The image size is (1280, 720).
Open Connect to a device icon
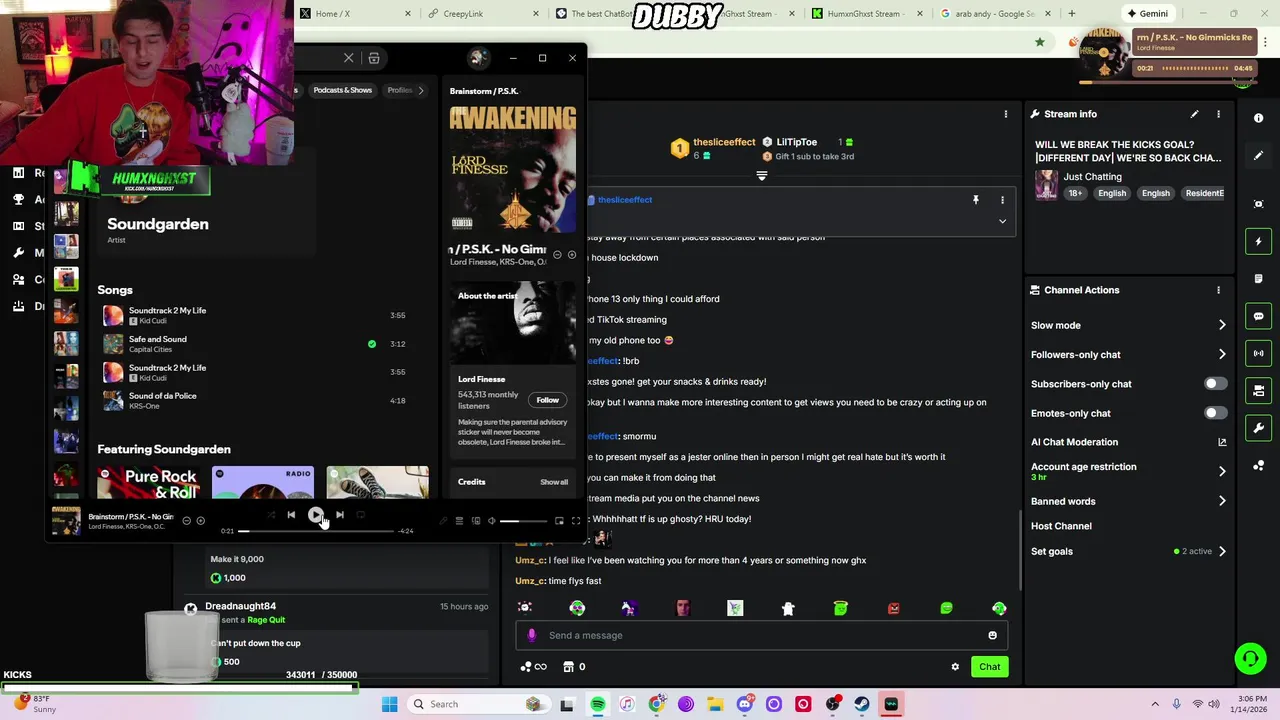coord(476,521)
